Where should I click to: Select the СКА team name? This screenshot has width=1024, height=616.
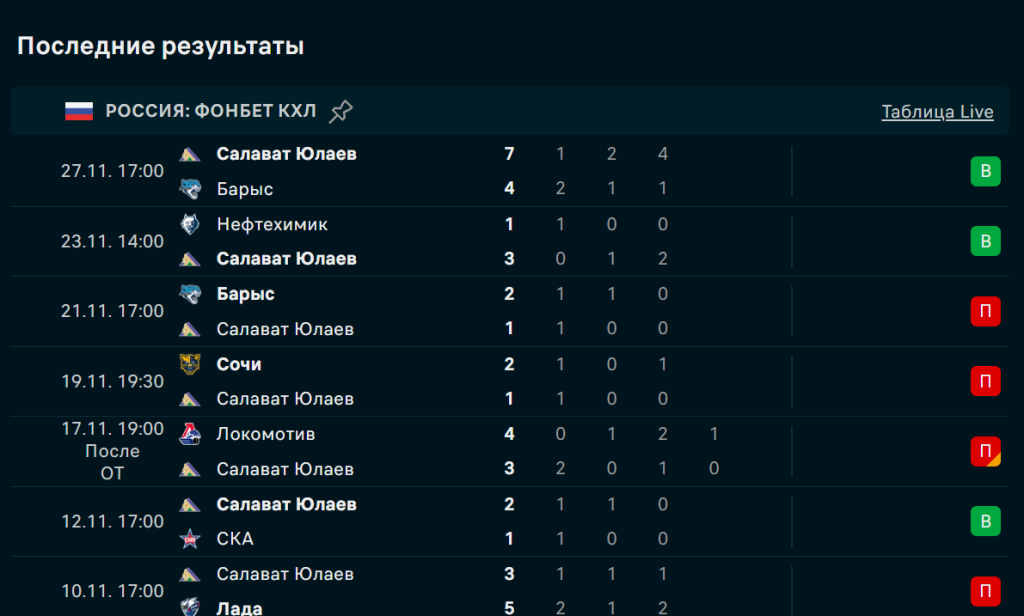[235, 539]
